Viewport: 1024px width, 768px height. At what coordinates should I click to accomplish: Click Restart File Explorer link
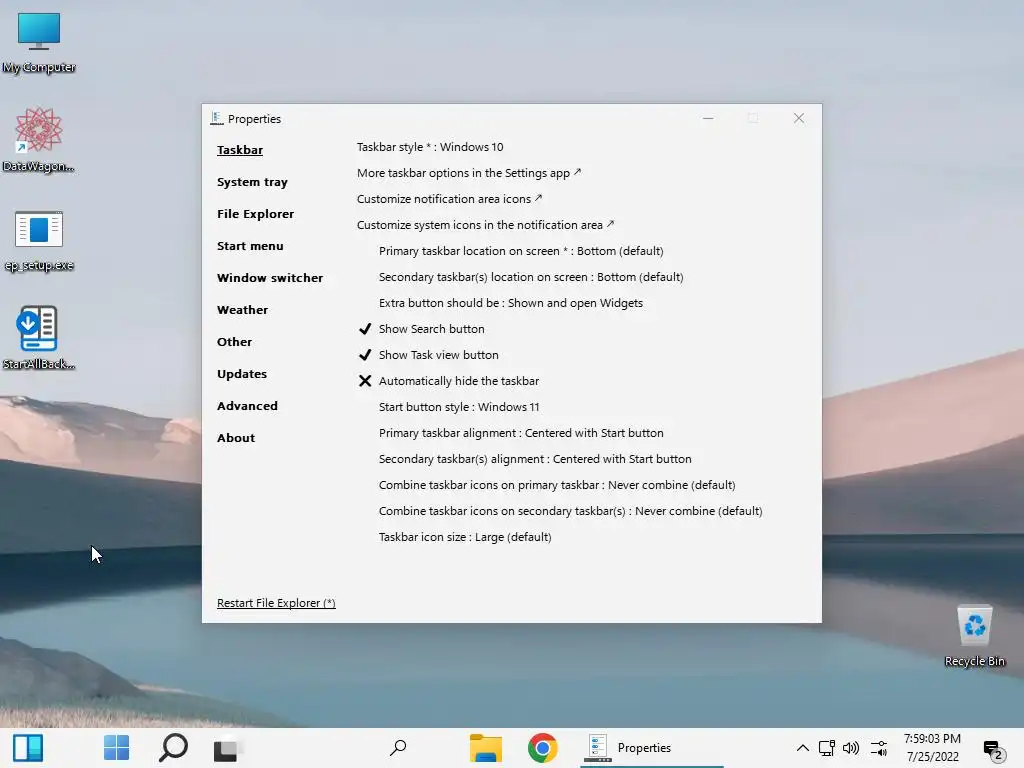click(276, 603)
